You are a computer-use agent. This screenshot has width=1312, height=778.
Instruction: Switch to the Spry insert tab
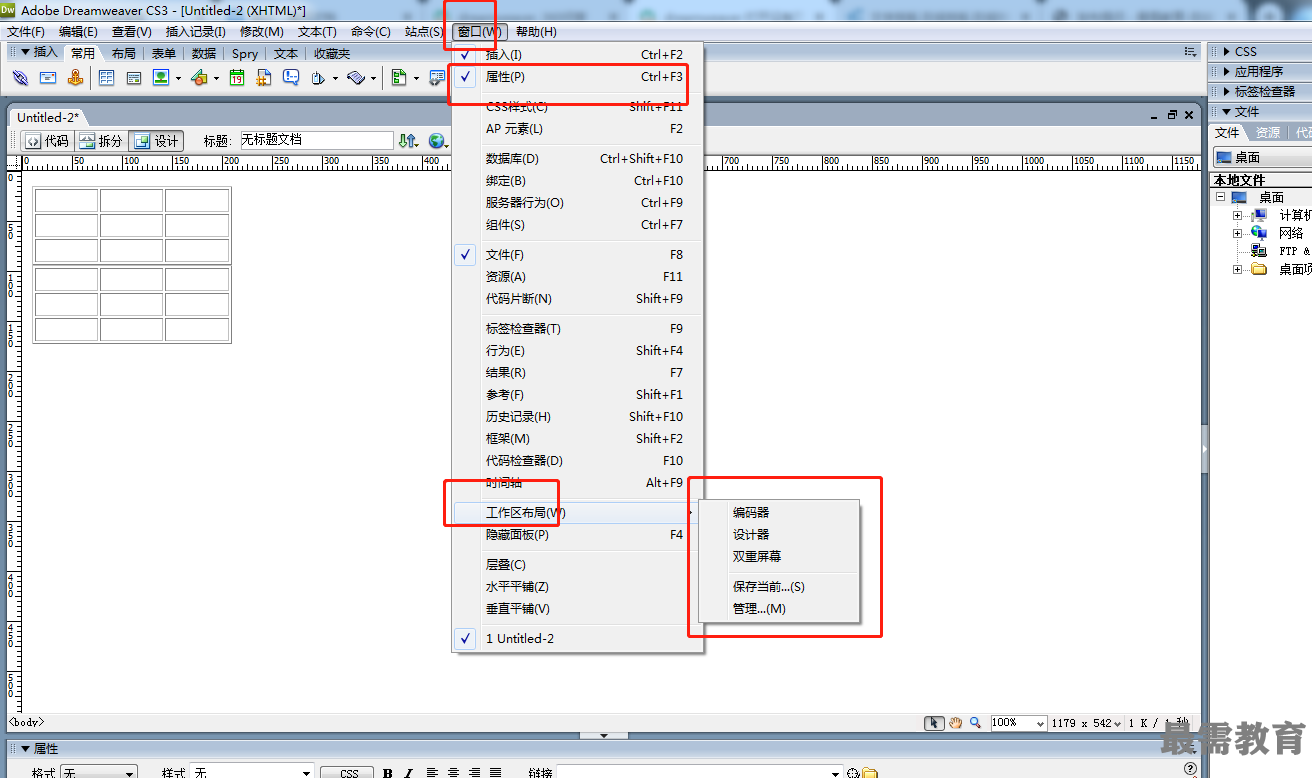coord(245,54)
